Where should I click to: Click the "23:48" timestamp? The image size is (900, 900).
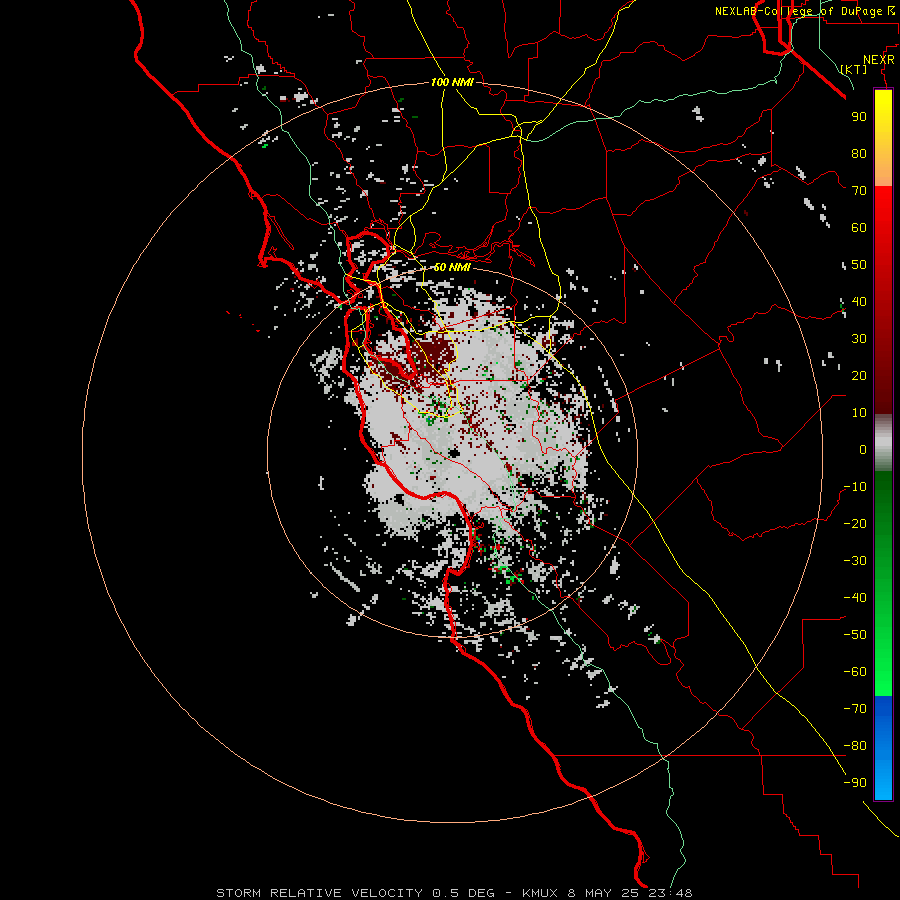(x=670, y=893)
